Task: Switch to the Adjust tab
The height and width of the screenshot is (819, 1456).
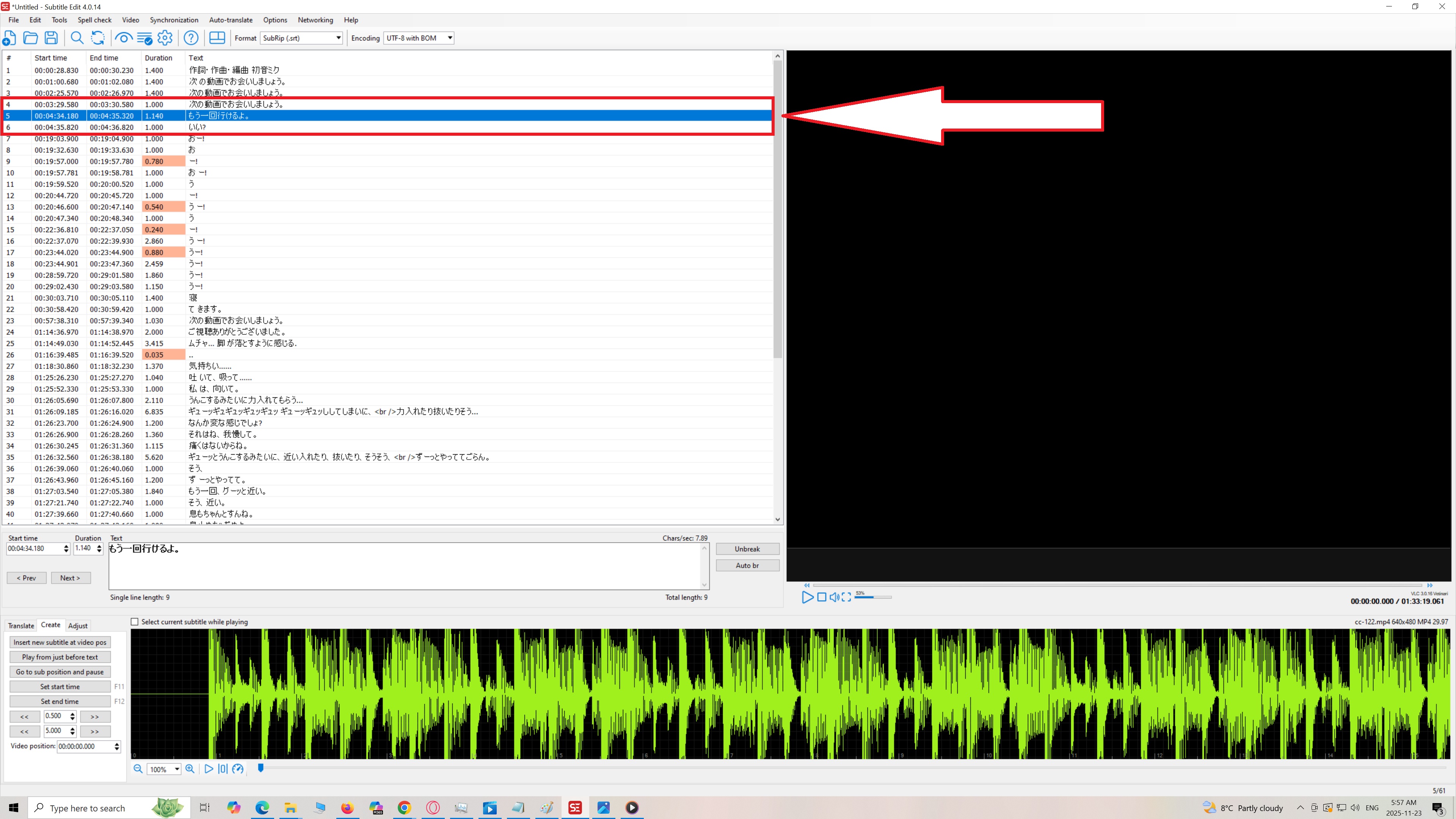Action: tap(77, 626)
